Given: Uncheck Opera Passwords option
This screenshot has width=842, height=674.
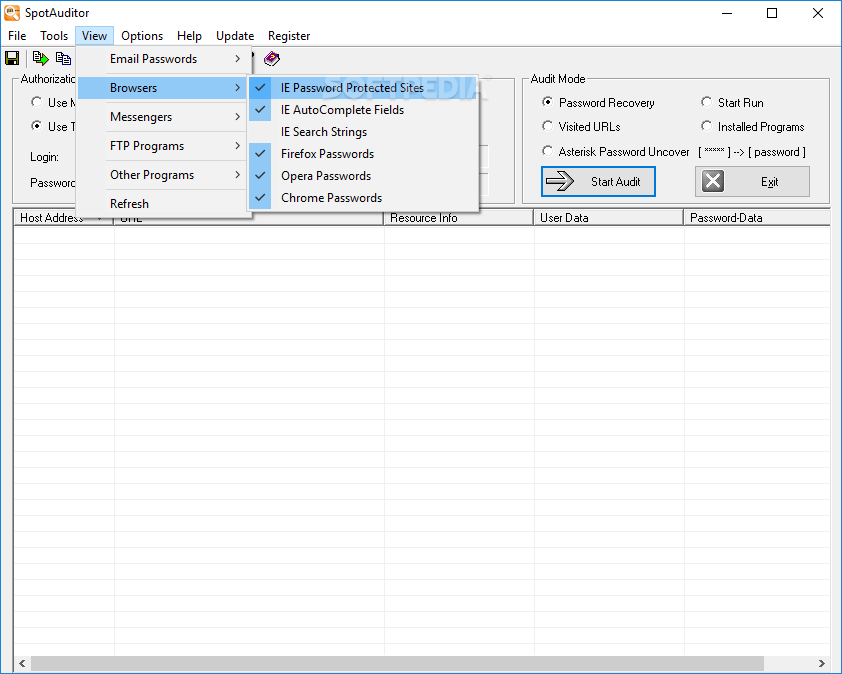Looking at the screenshot, I should 364,176.
